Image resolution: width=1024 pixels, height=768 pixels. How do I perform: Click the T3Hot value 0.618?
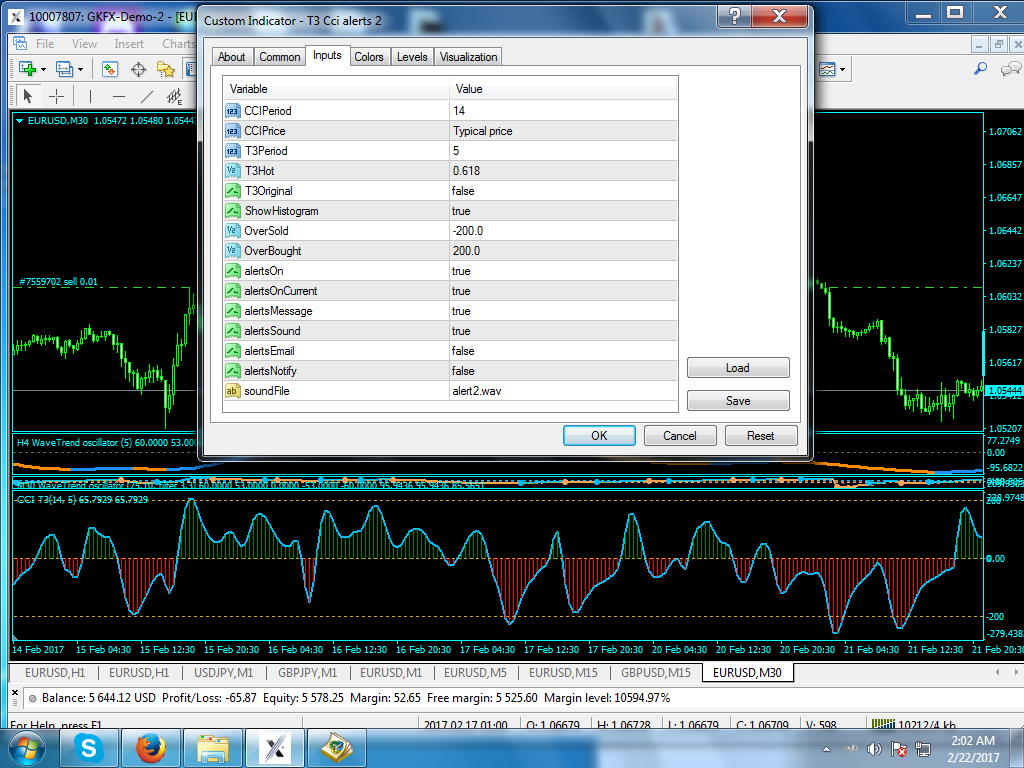[466, 170]
